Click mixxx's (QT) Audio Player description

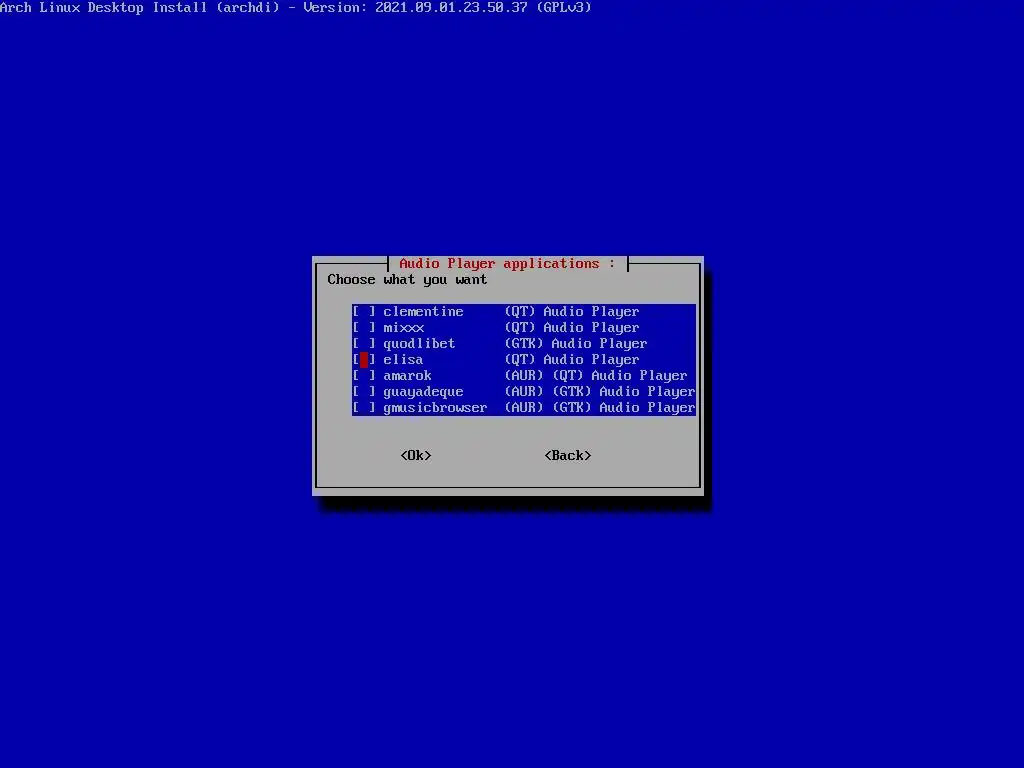[572, 328]
